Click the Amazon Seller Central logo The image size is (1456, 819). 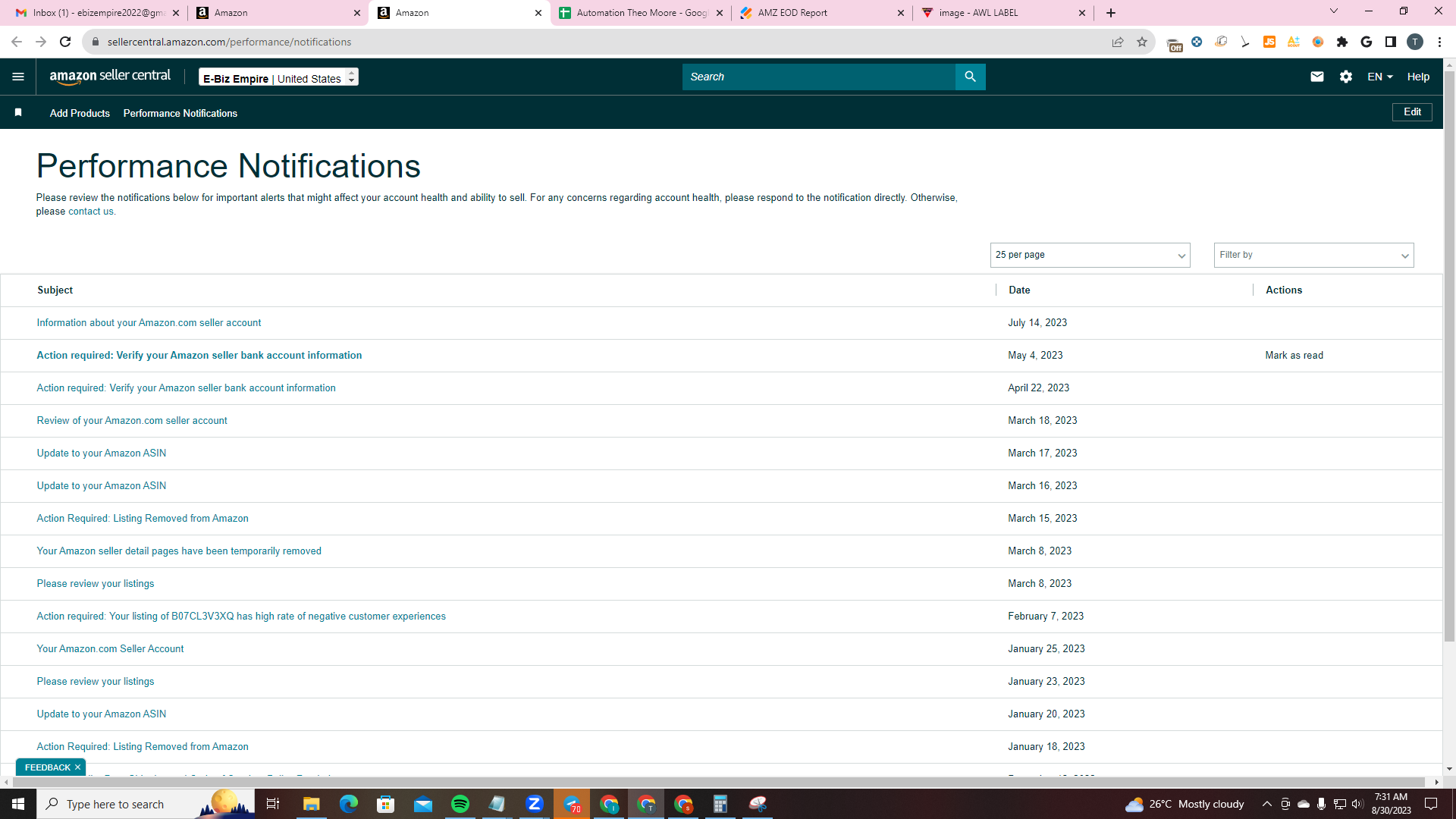click(110, 77)
